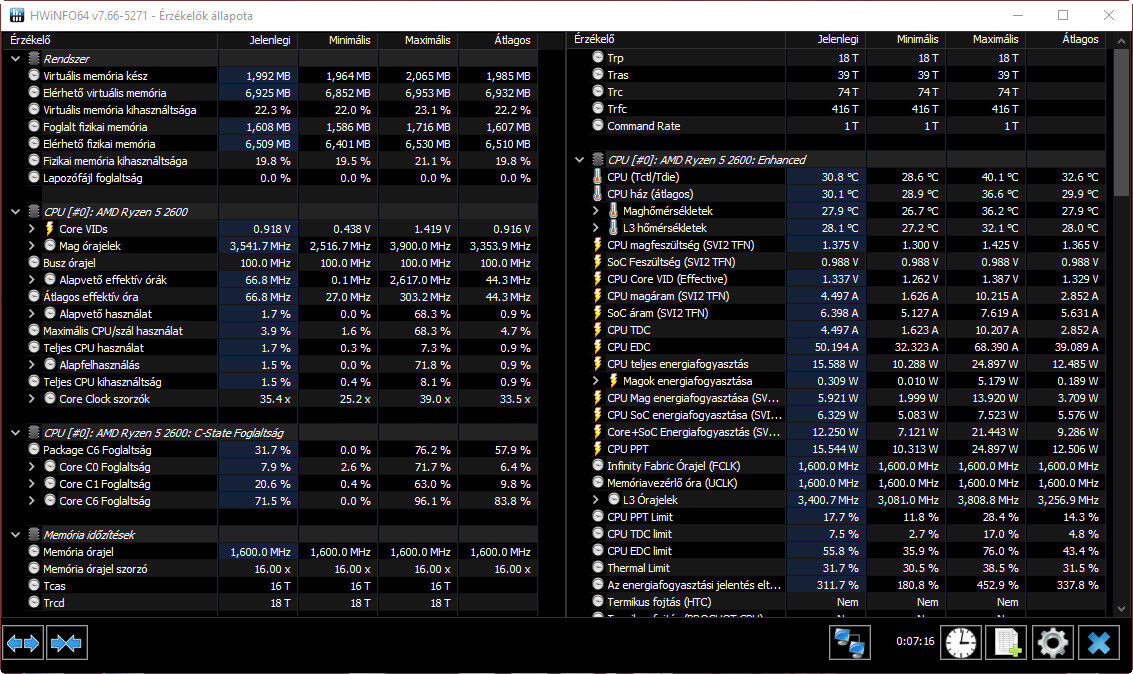Click the circle icon beside Memória órajel

pyautogui.click(x=34, y=551)
